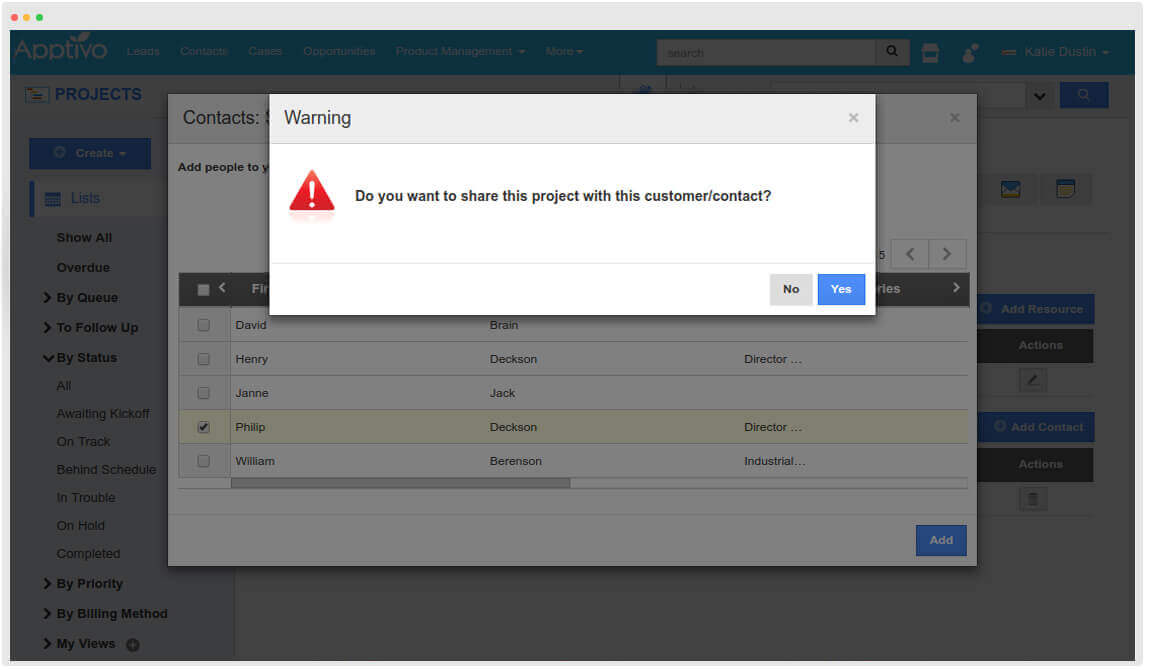Image resolution: width=1150 pixels, height=670 pixels.
Task: Uncheck the Philip Deckson checkbox
Action: coord(204,427)
